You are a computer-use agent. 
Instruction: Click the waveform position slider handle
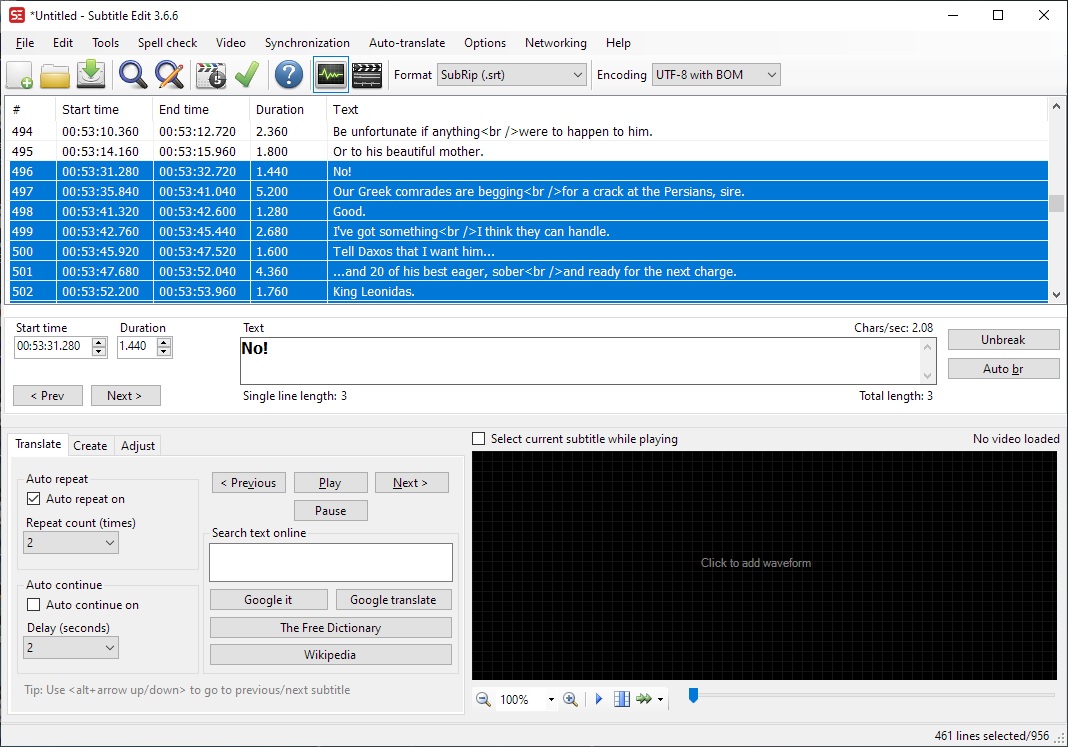[693, 695]
